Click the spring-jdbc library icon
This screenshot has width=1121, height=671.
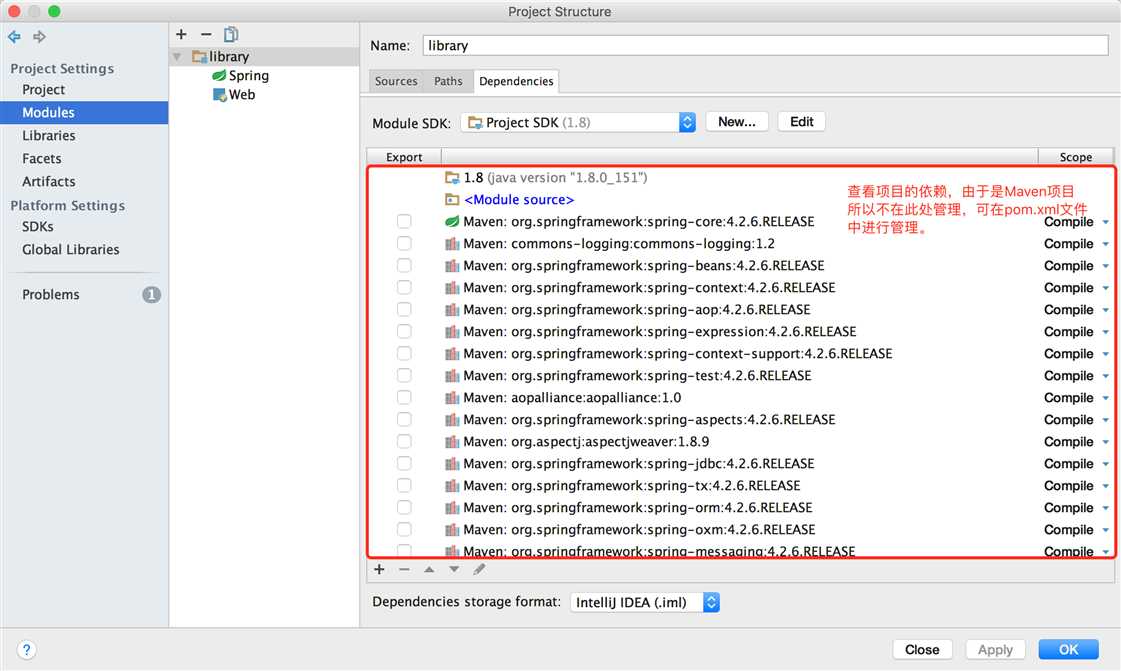[x=452, y=464]
